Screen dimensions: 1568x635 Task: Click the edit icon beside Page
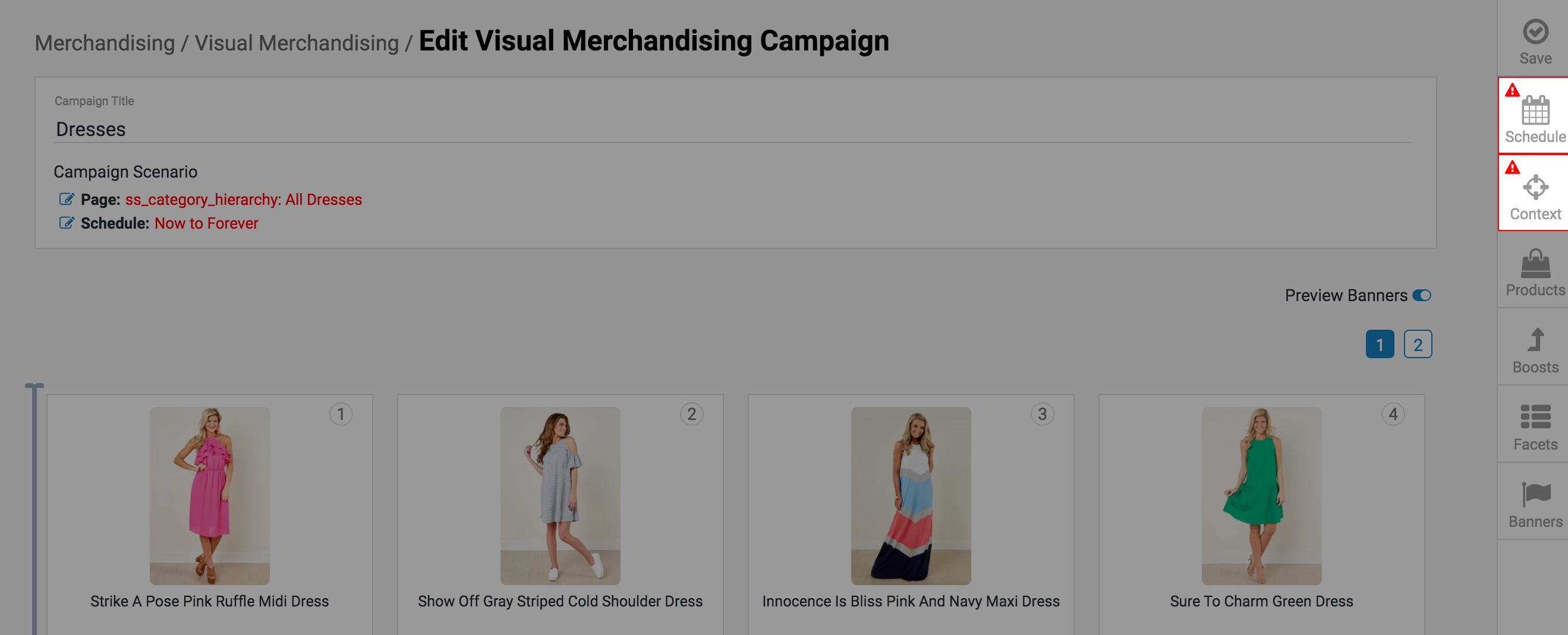pos(67,199)
